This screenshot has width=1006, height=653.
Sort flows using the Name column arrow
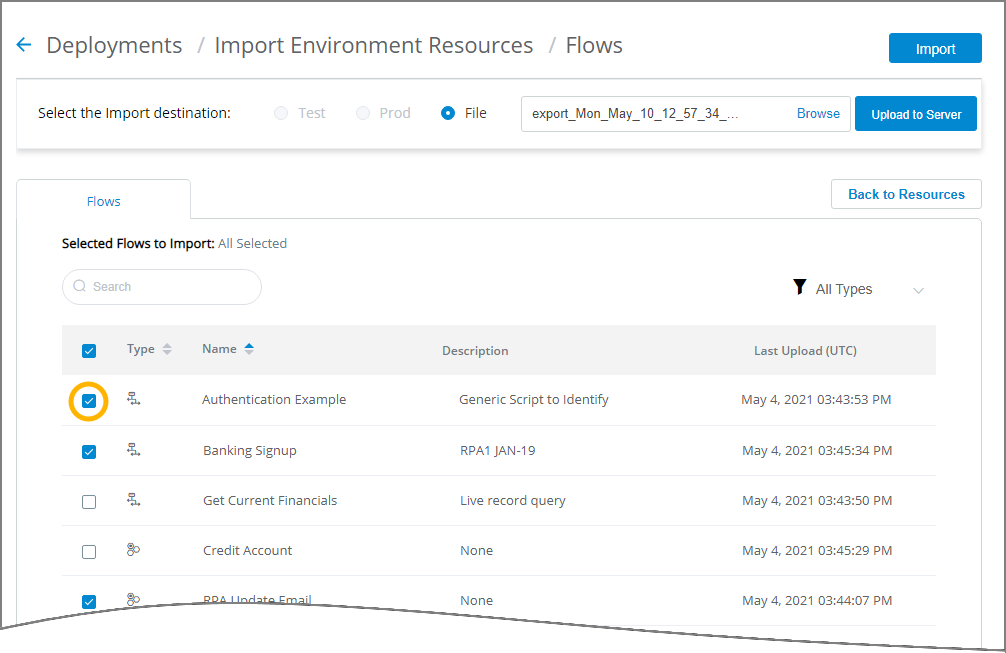(x=249, y=348)
